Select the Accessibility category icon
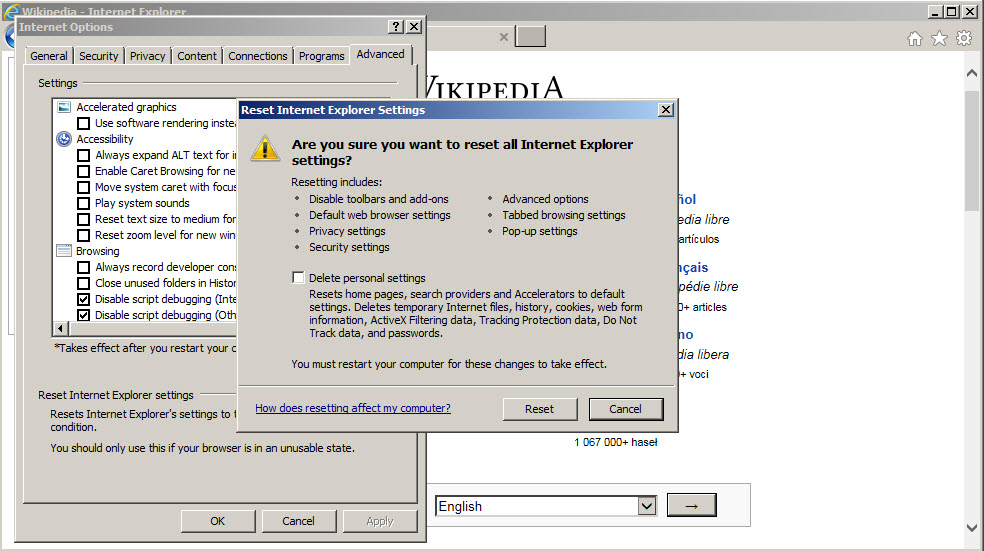Screen dimensions: 984x551 [64, 139]
